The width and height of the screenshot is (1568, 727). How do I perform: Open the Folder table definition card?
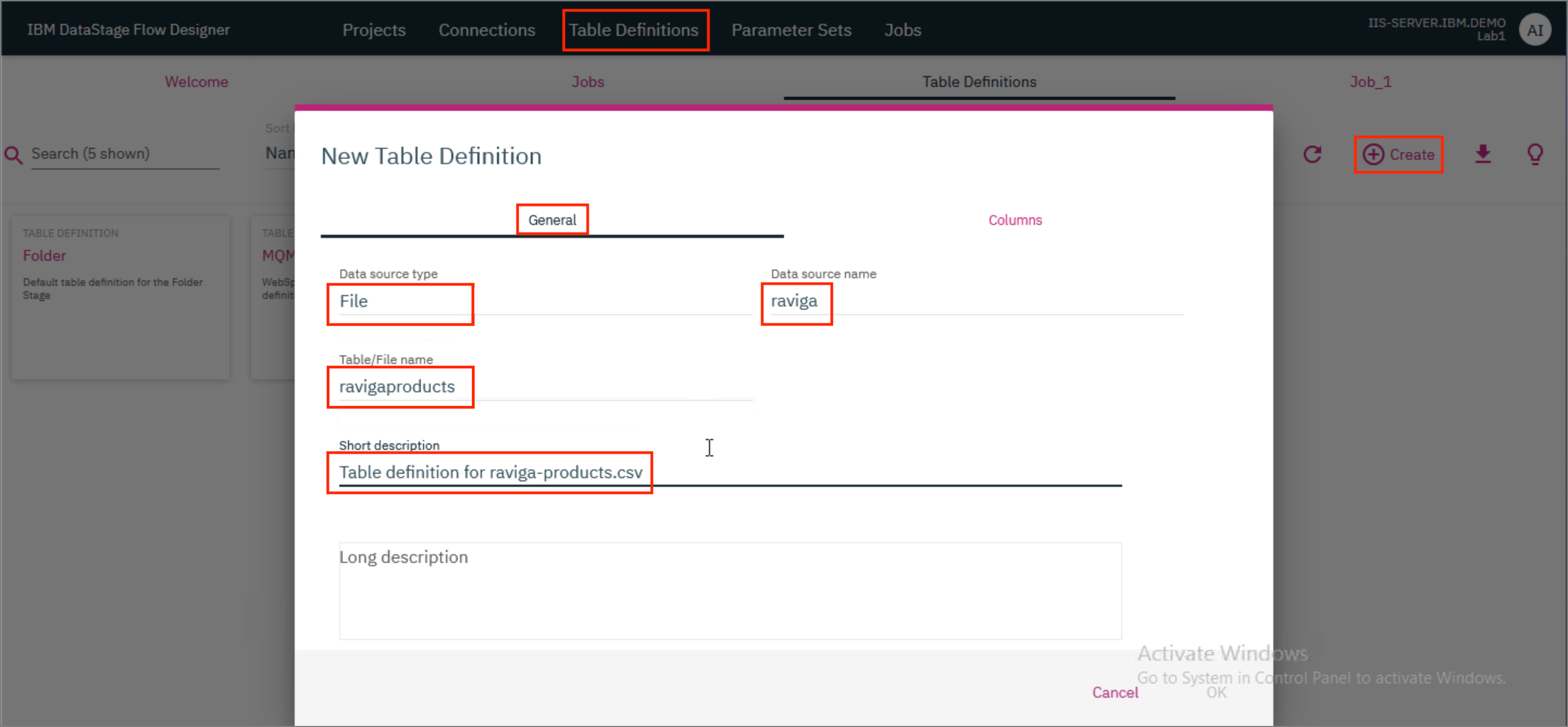[121, 298]
